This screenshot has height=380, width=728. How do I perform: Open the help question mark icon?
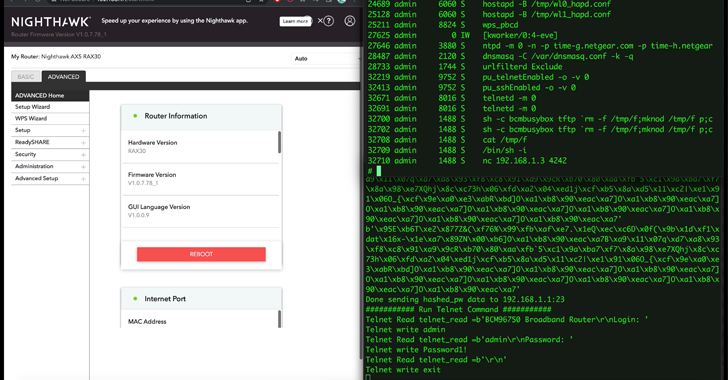tap(329, 21)
